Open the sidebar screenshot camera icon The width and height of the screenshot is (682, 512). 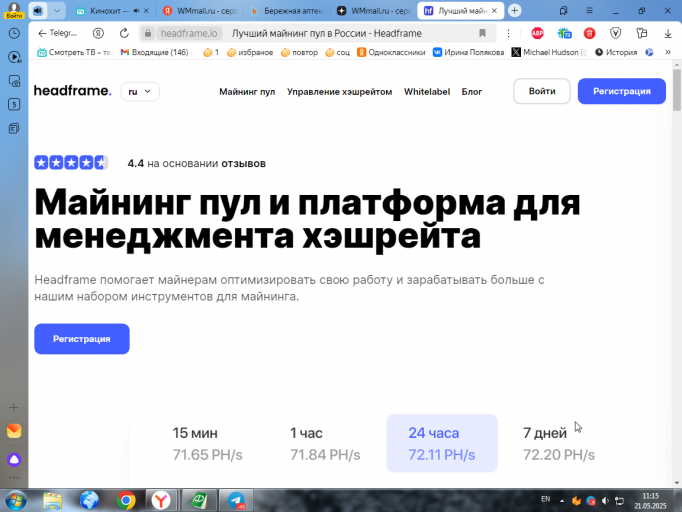pyautogui.click(x=14, y=81)
